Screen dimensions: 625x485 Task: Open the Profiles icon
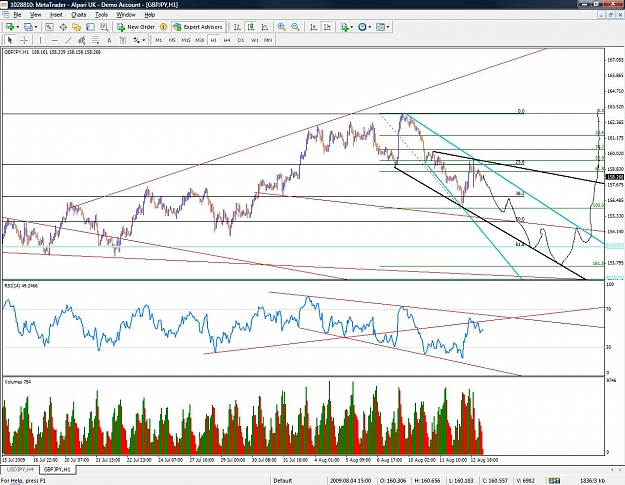click(28, 27)
